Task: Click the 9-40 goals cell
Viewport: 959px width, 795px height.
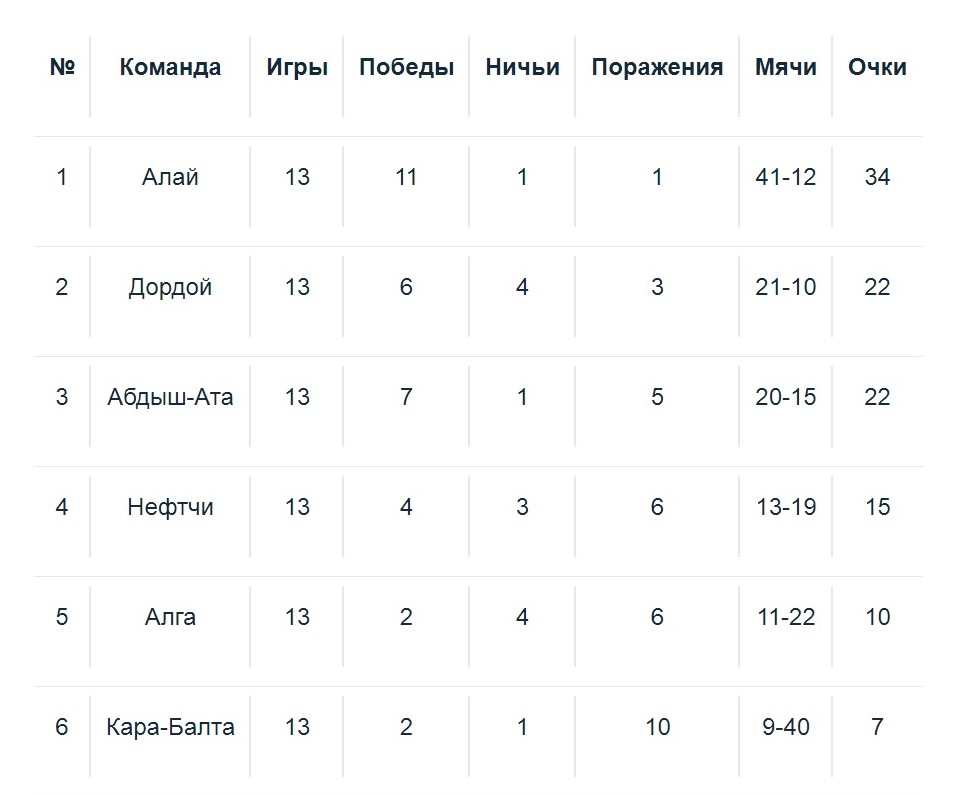Action: coord(786,728)
